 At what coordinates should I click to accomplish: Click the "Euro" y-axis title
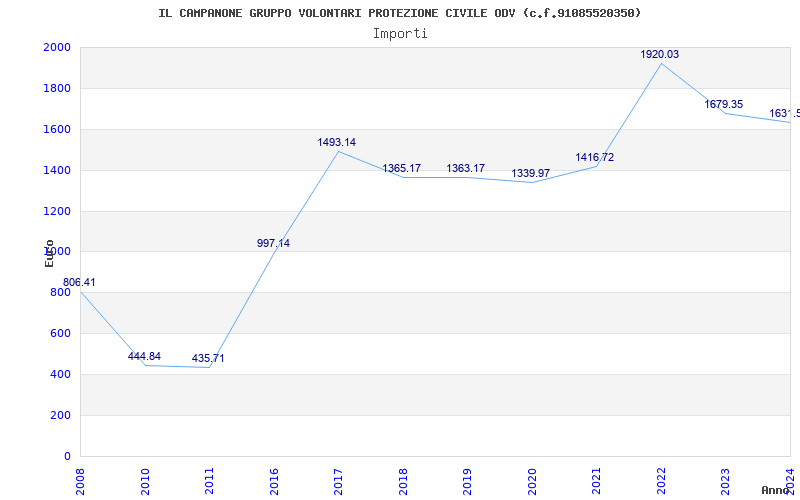(49, 253)
